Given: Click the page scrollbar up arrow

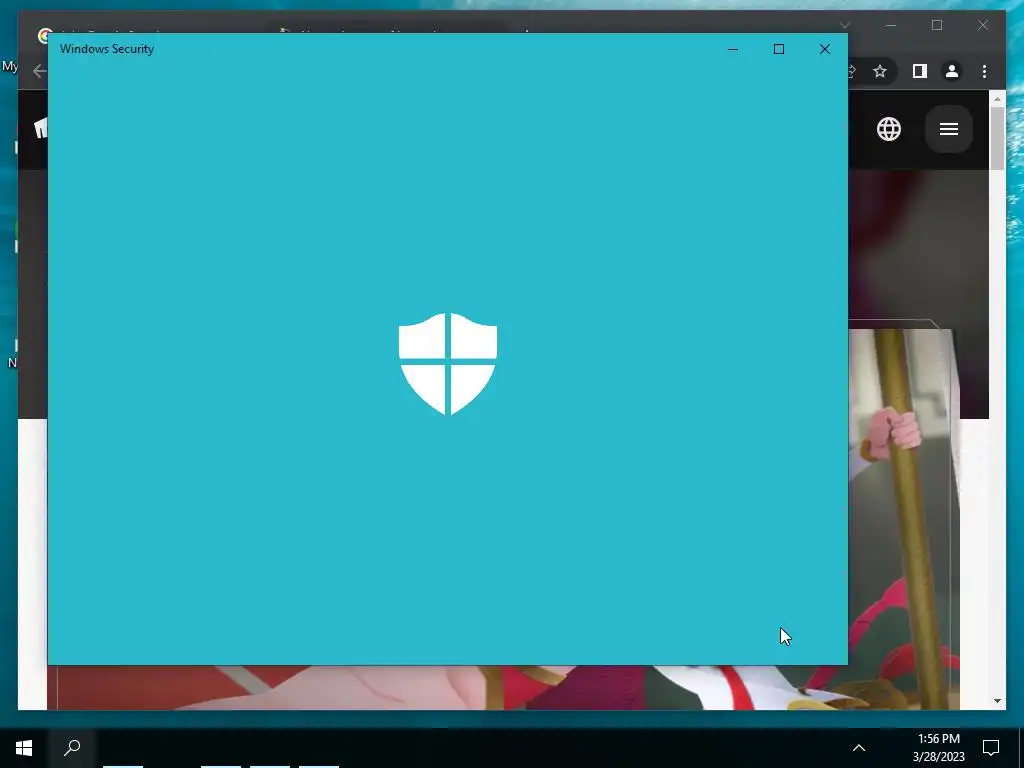Looking at the screenshot, I should [997, 99].
